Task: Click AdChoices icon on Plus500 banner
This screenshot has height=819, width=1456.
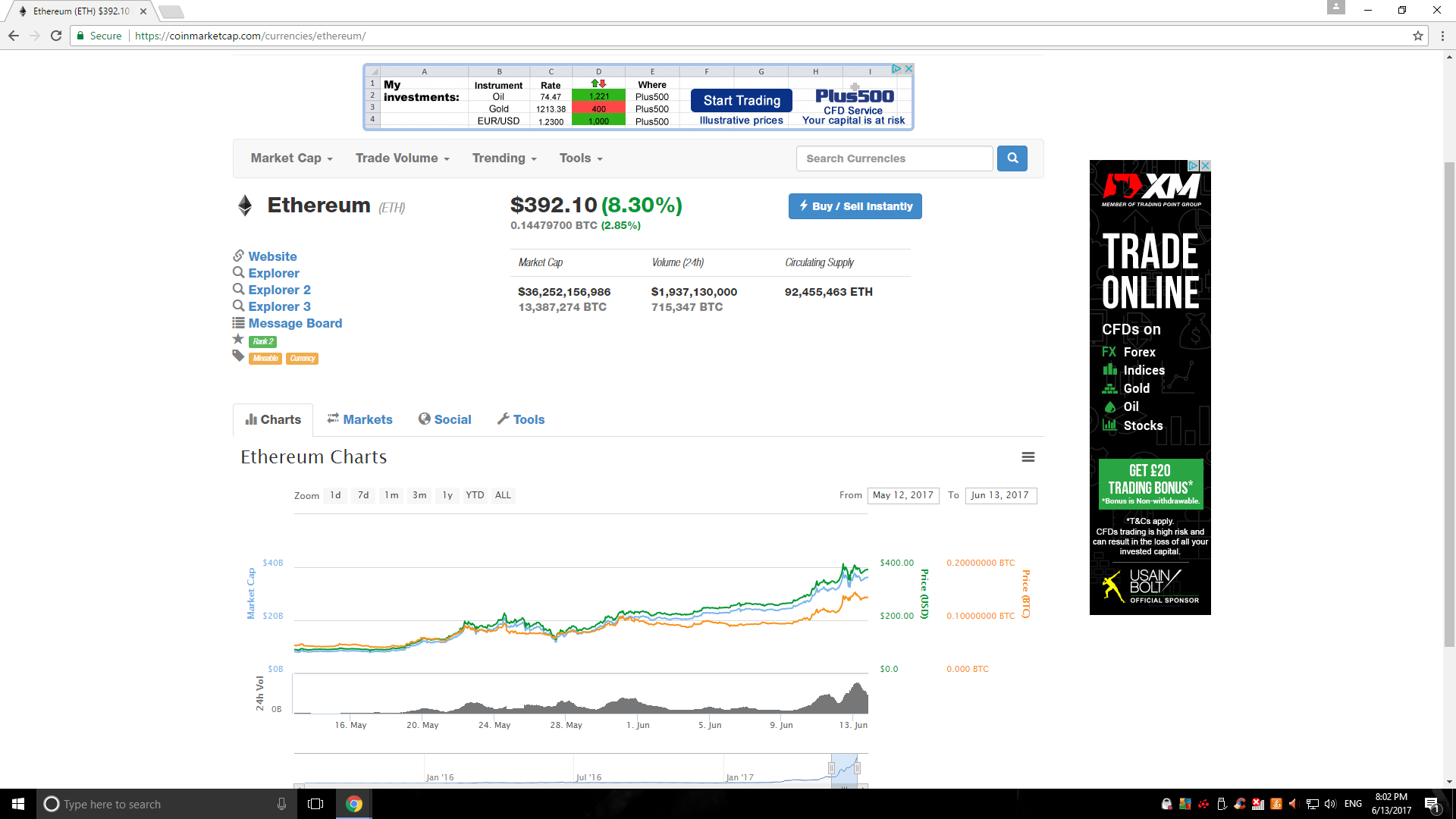Action: (896, 69)
